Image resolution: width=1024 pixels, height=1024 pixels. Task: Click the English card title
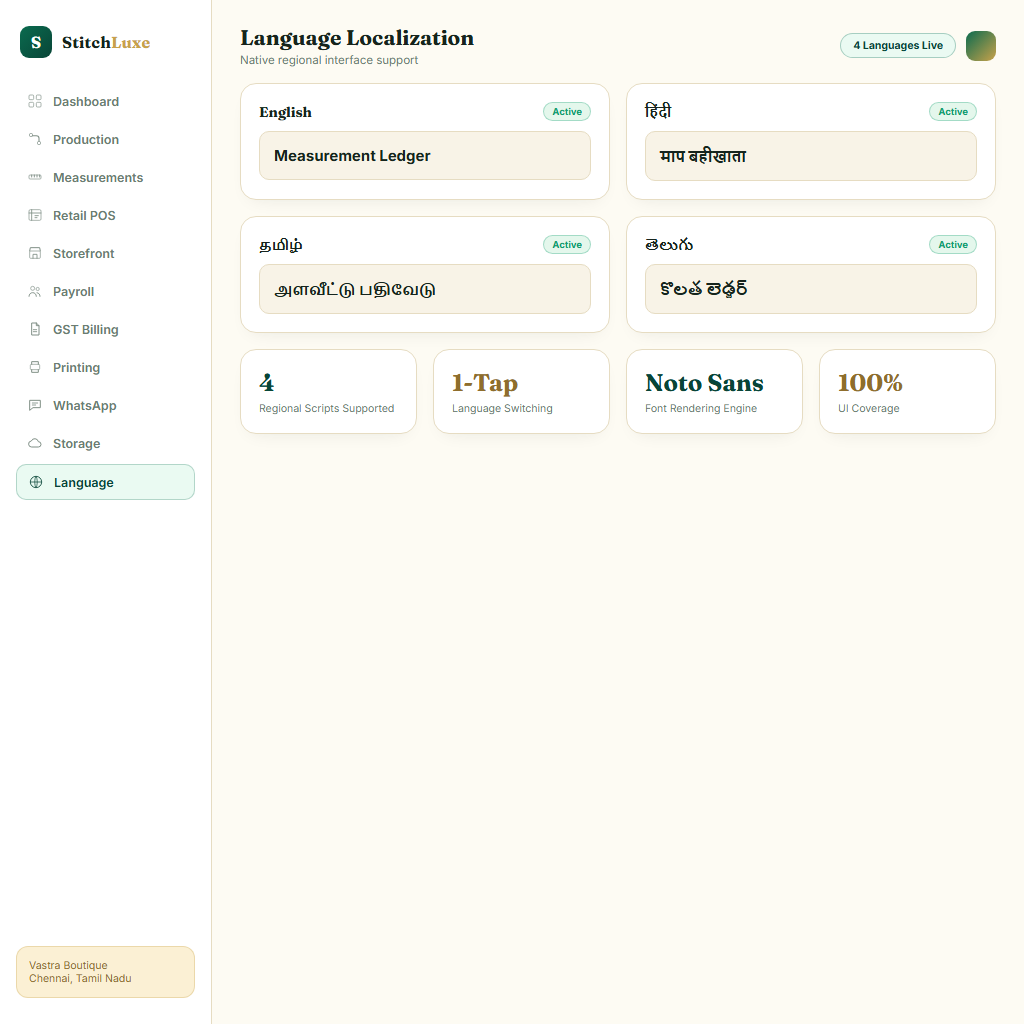(285, 112)
